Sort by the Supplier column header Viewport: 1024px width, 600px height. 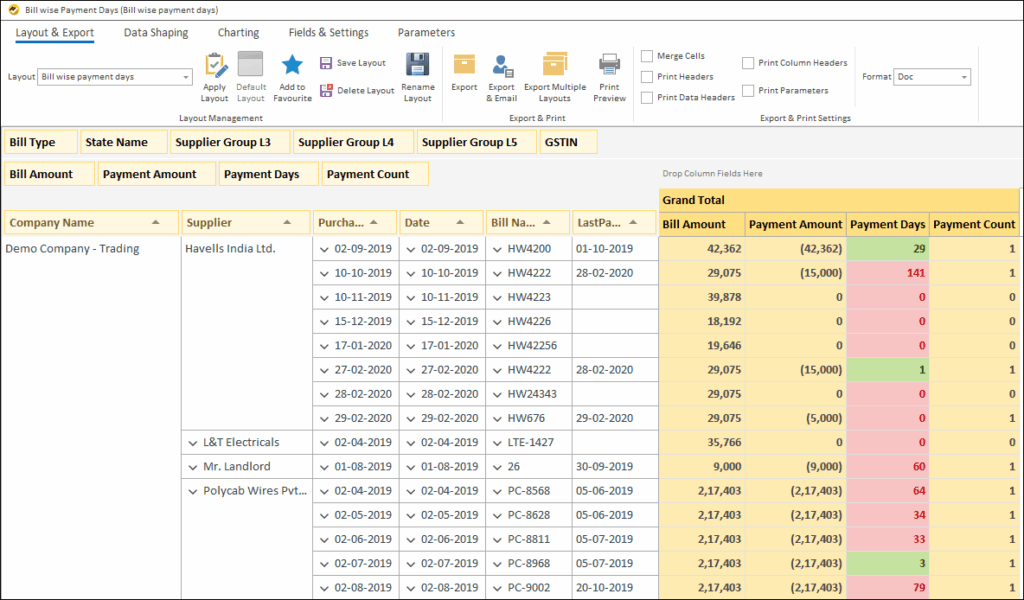(x=245, y=222)
